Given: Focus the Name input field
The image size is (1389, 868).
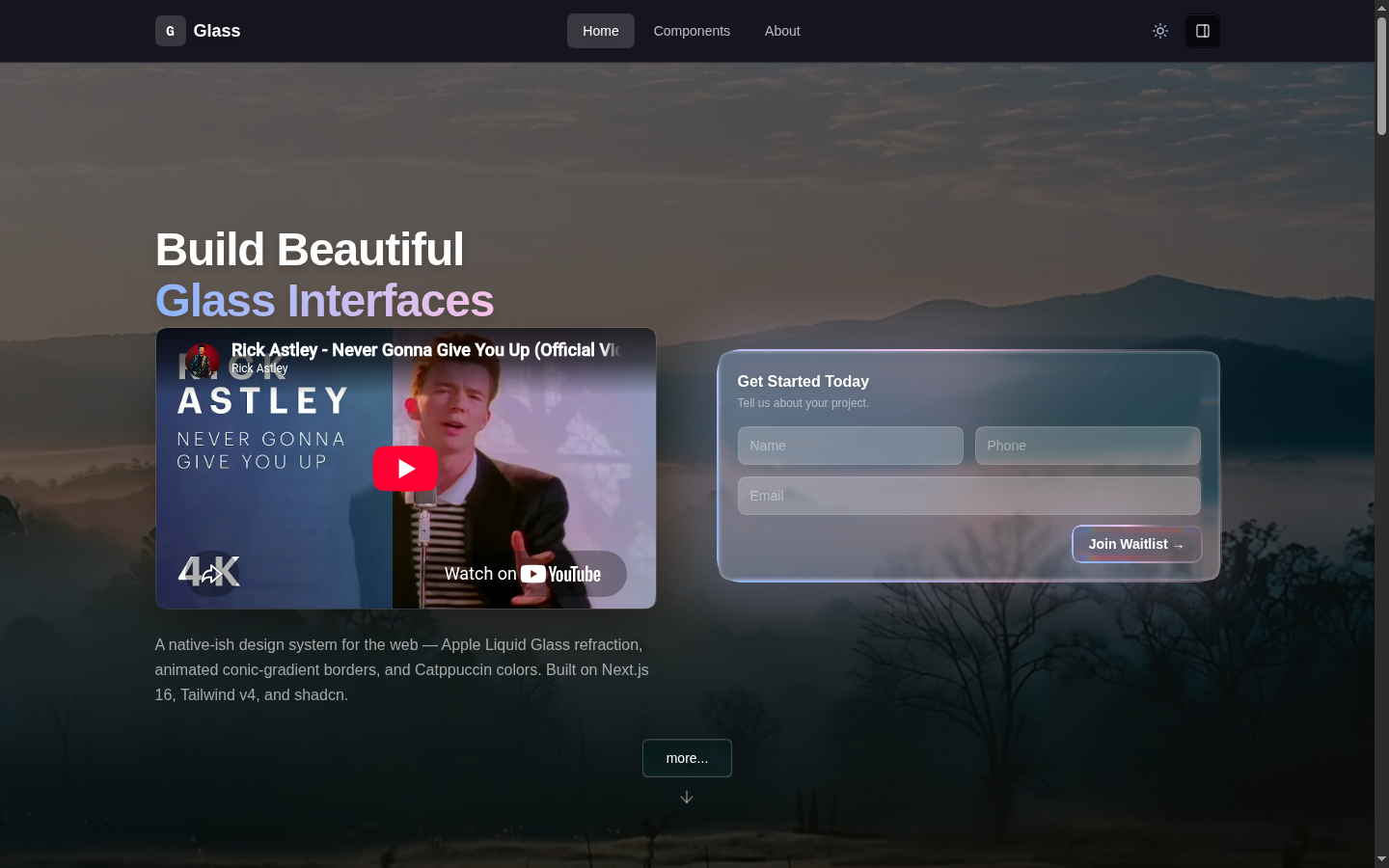Looking at the screenshot, I should (851, 446).
